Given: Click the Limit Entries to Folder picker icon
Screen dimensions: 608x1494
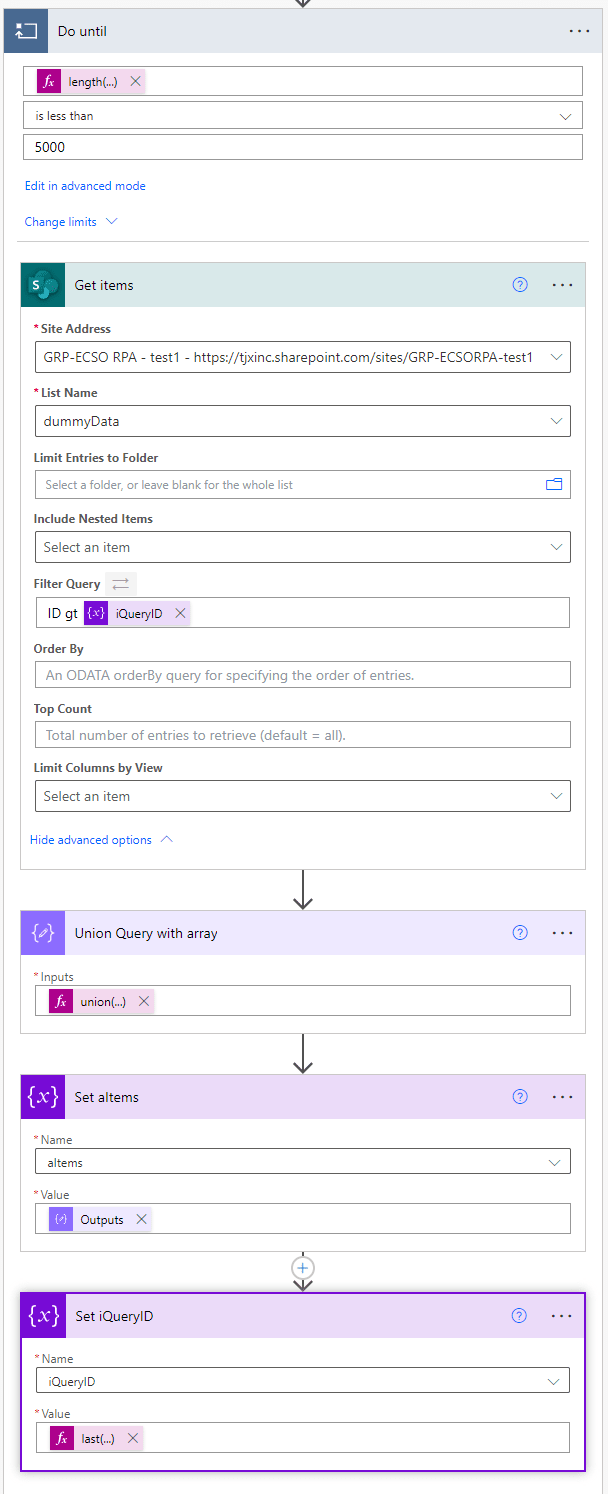Looking at the screenshot, I should 554,485.
